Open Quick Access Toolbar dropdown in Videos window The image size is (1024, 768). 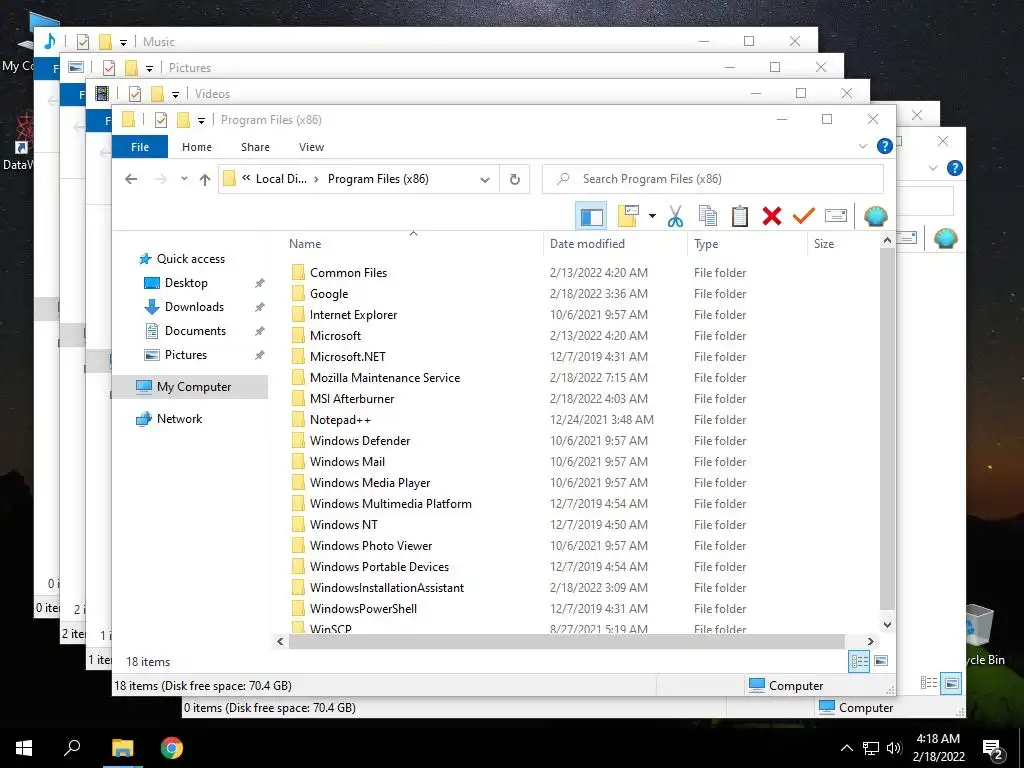(175, 94)
